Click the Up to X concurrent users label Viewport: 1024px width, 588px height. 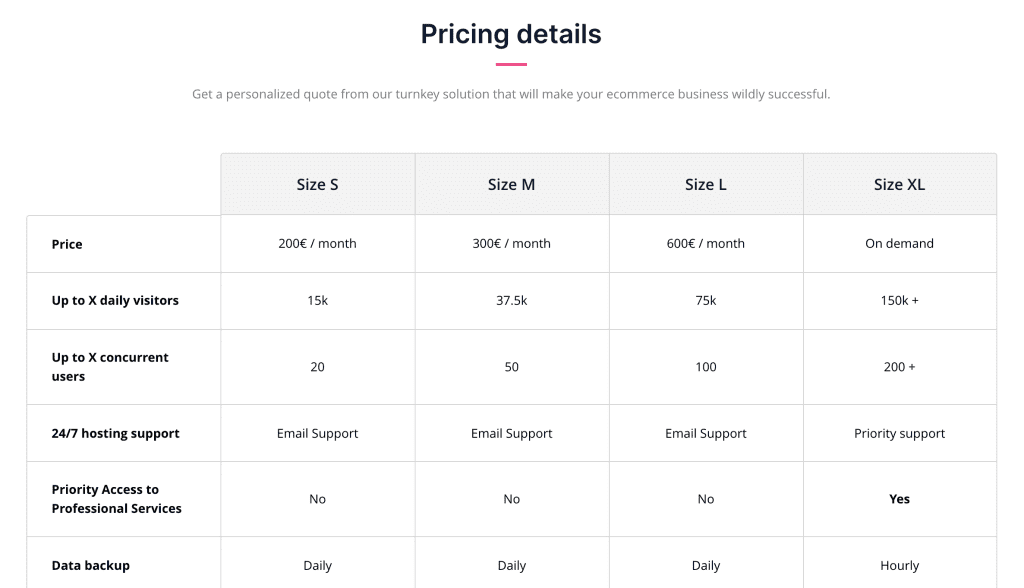click(110, 367)
